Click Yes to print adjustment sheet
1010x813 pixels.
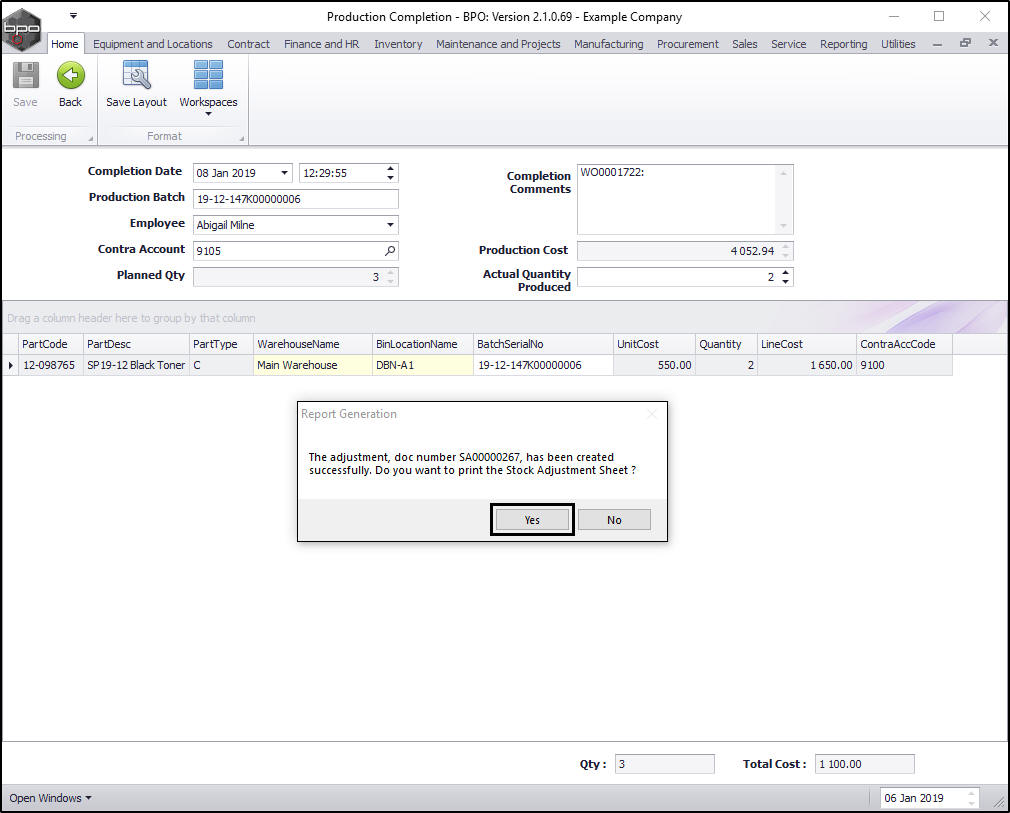(x=532, y=520)
